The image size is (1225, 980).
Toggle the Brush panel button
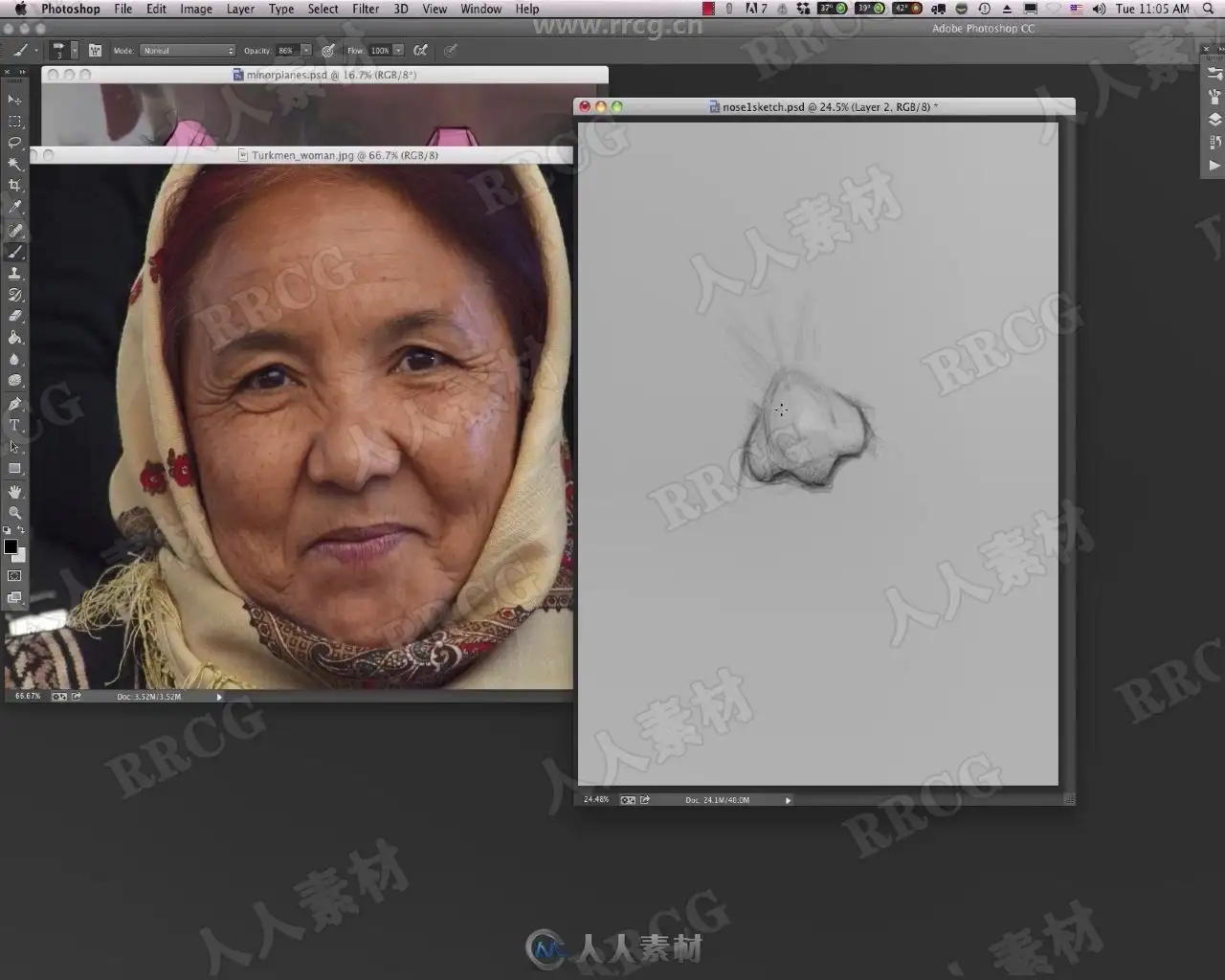[95, 51]
